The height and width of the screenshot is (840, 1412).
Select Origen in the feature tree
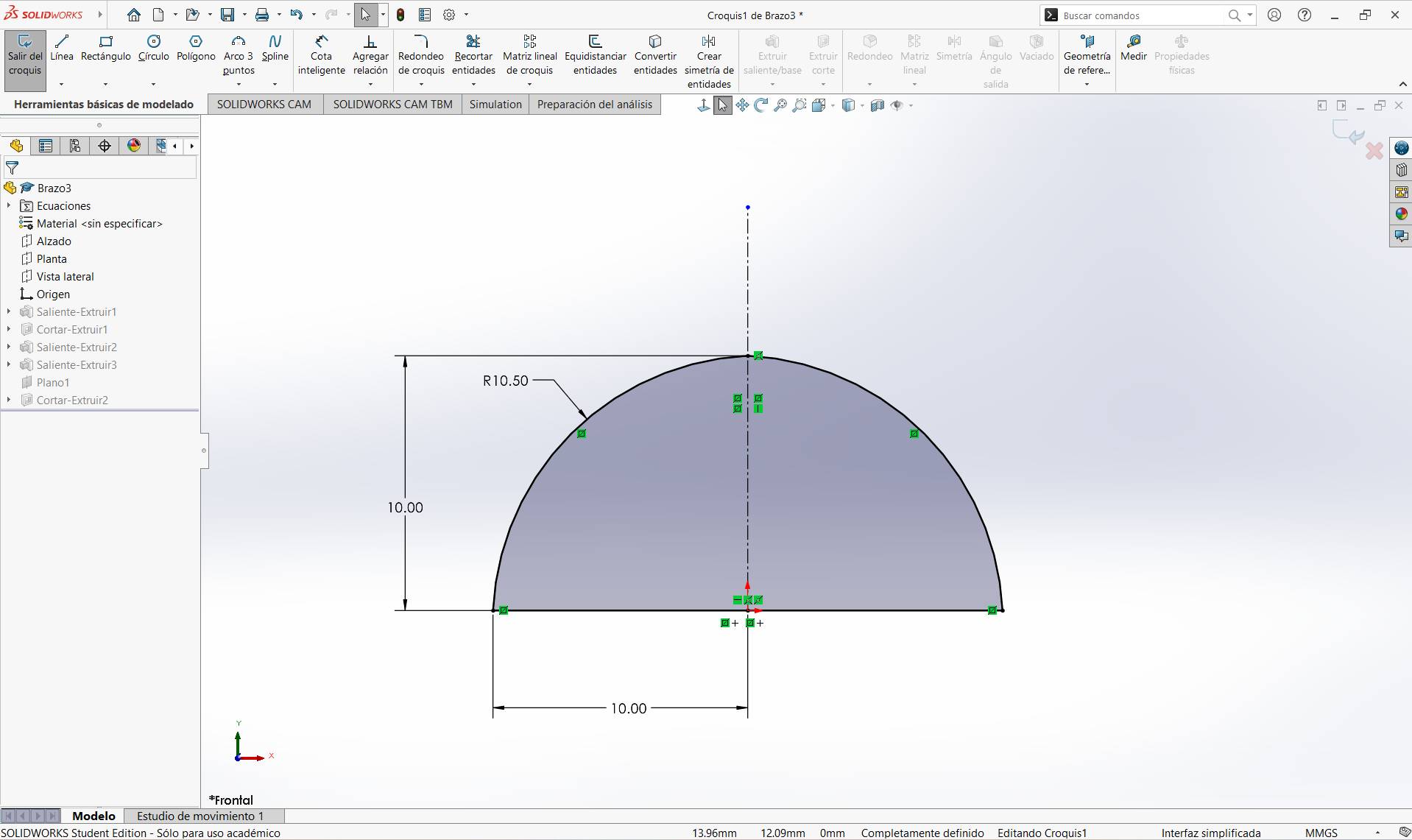pos(53,294)
